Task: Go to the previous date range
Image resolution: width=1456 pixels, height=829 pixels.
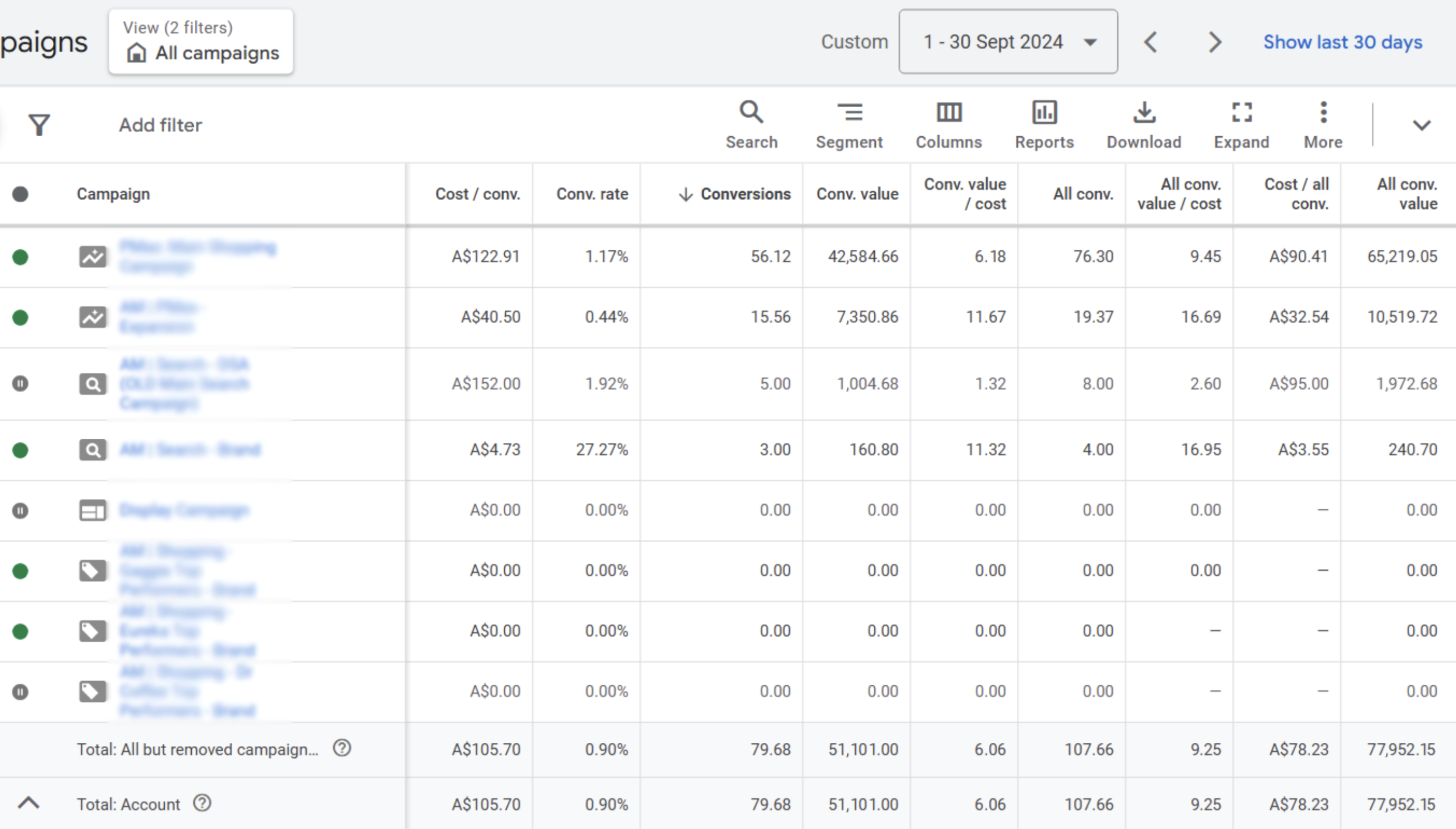Action: coord(1151,42)
